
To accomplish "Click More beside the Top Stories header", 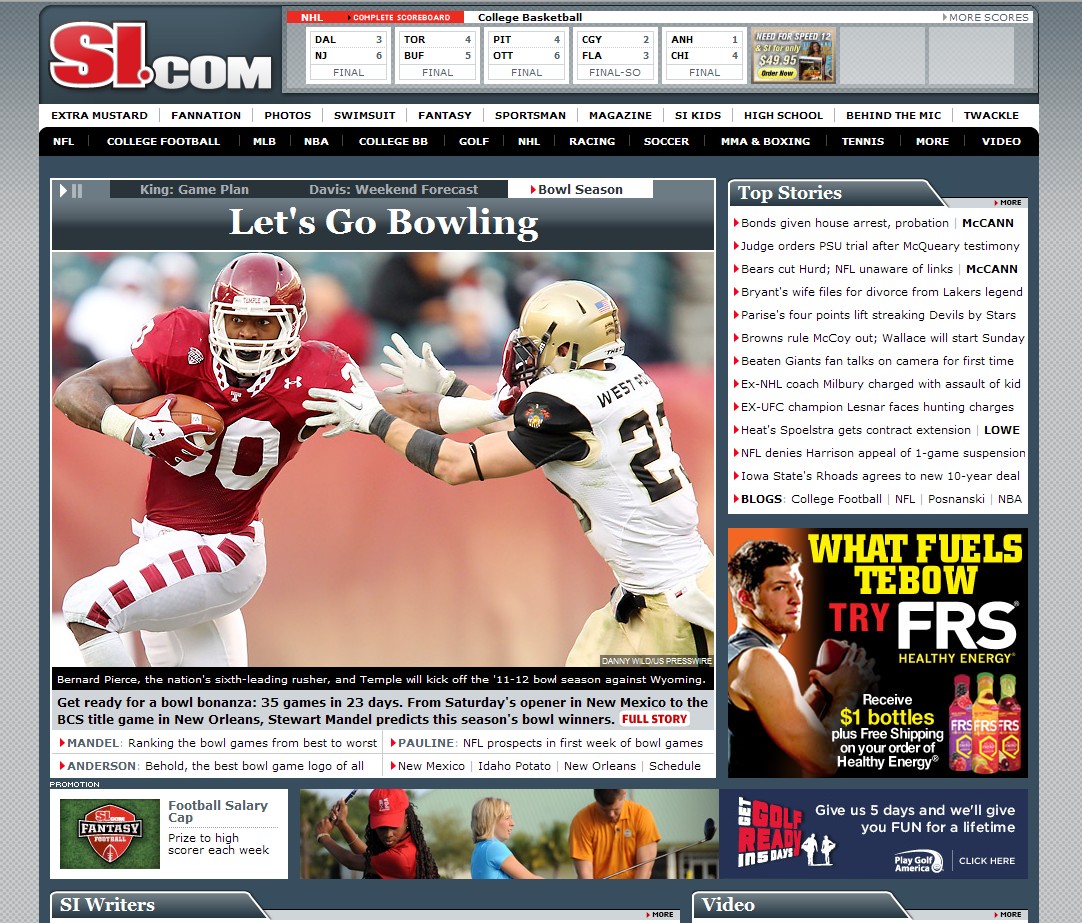I will coord(1009,203).
